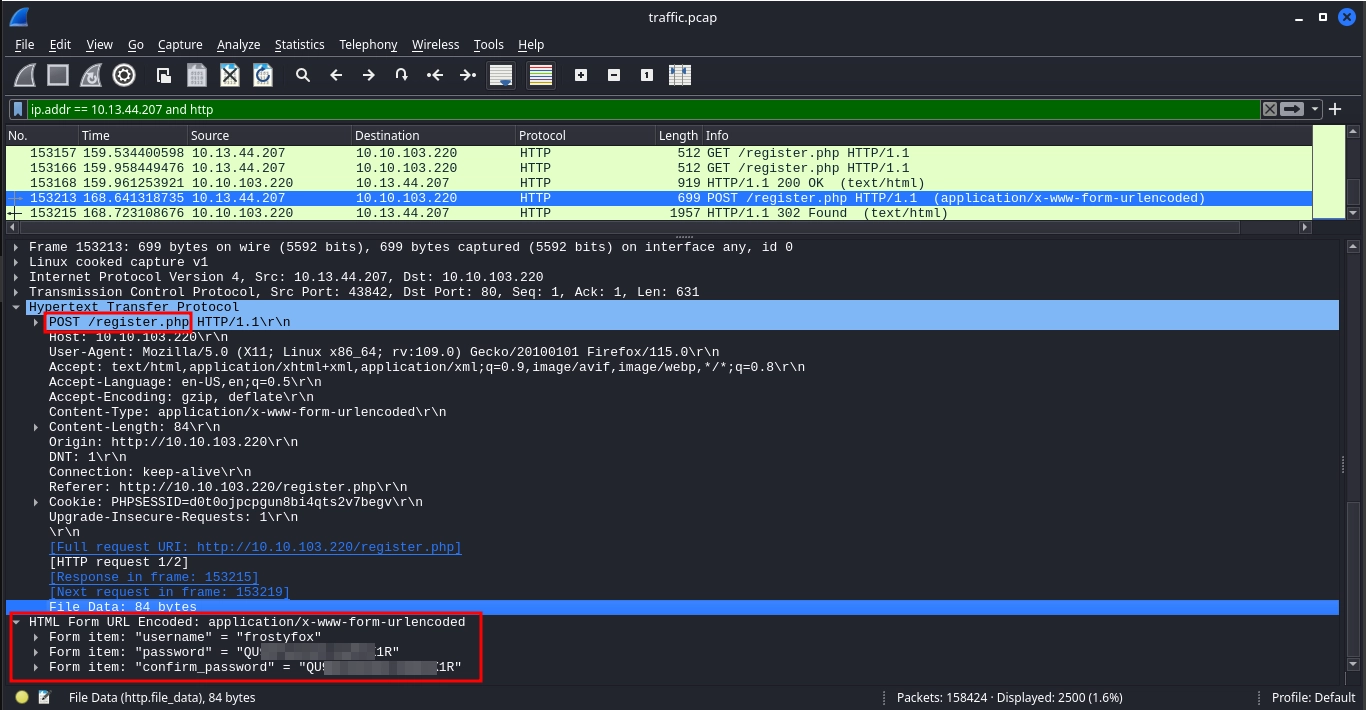Click the Close capture file icon
The height and width of the screenshot is (710, 1366).
(x=230, y=75)
